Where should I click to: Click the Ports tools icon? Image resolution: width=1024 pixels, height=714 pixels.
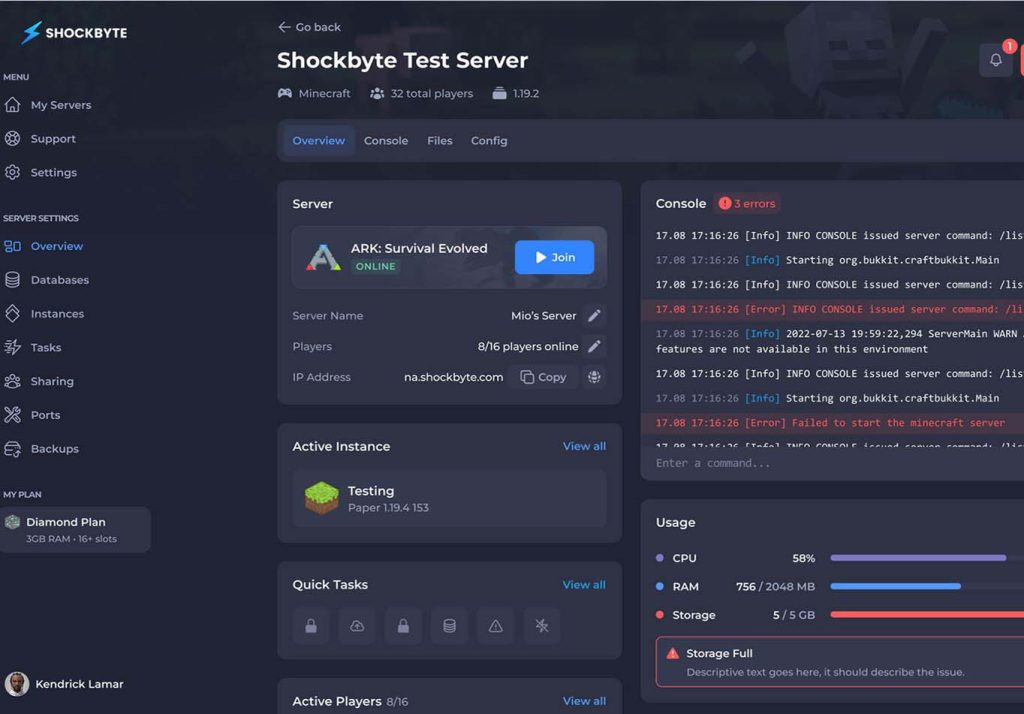click(12, 415)
